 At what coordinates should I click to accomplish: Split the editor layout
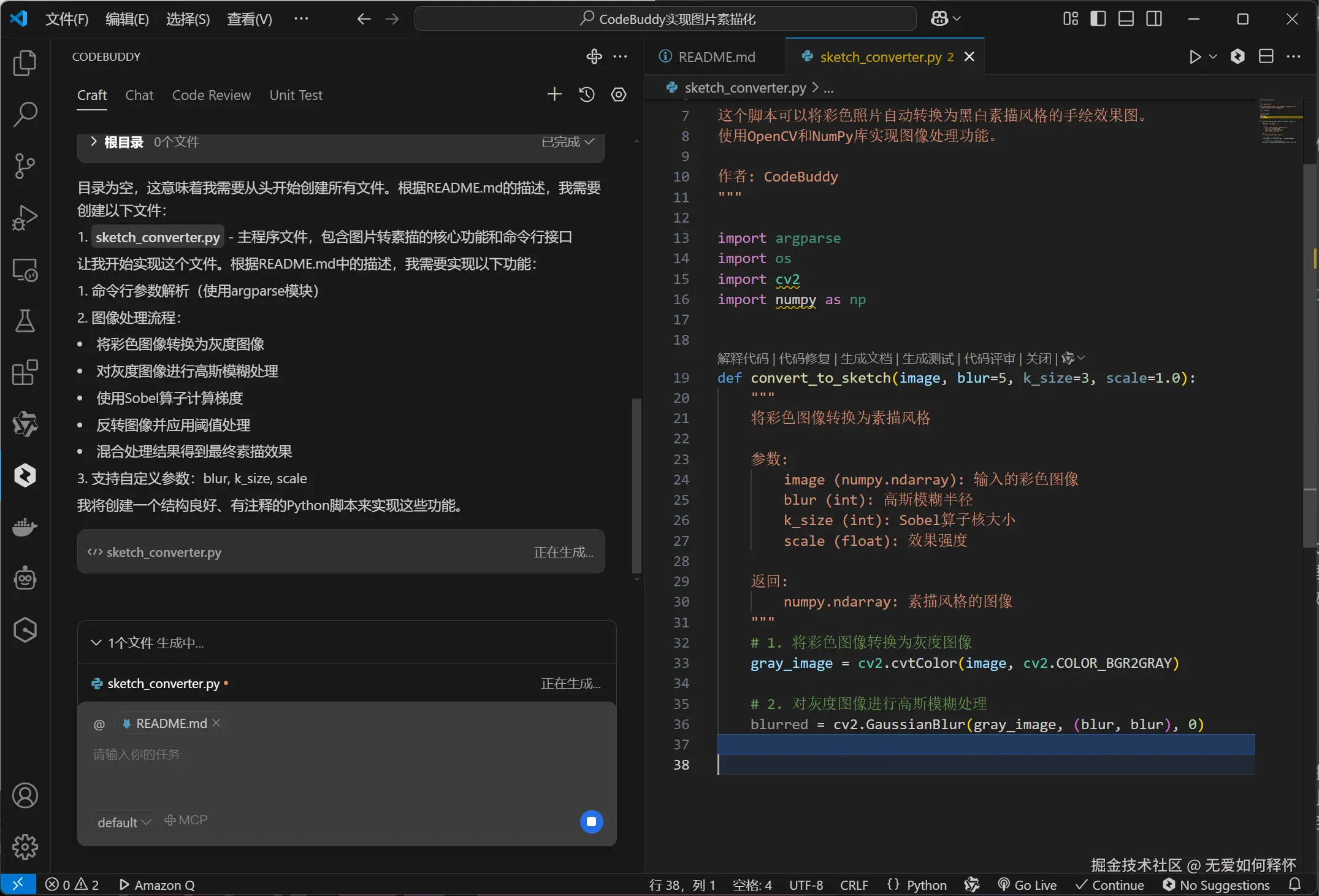pyautogui.click(x=1266, y=57)
